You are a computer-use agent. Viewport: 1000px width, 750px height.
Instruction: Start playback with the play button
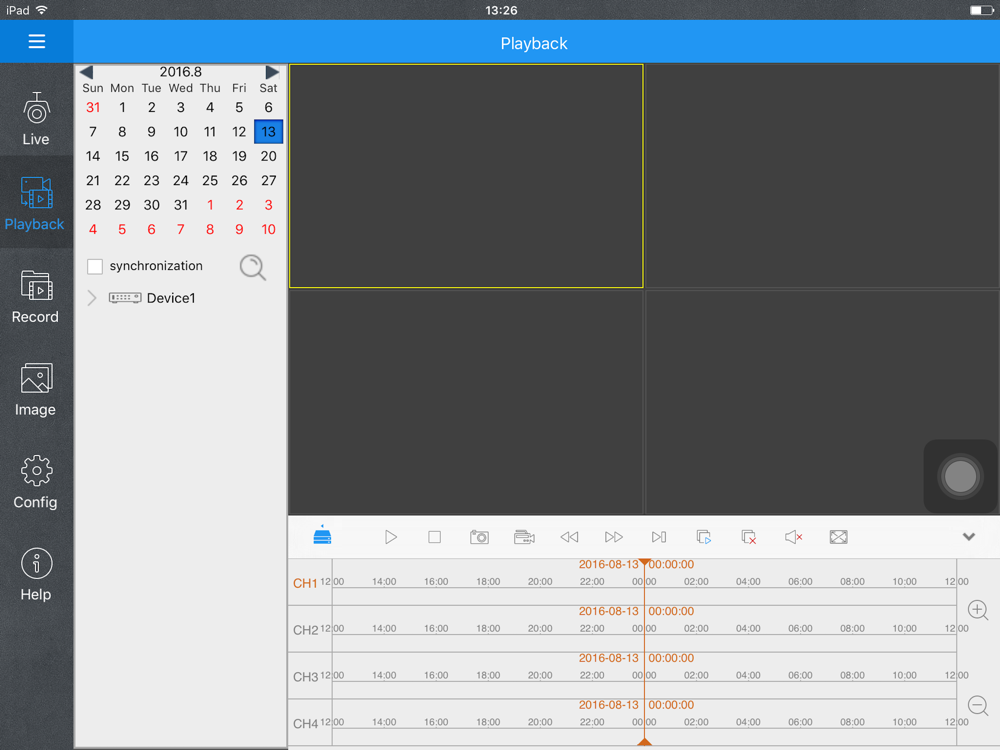point(391,537)
